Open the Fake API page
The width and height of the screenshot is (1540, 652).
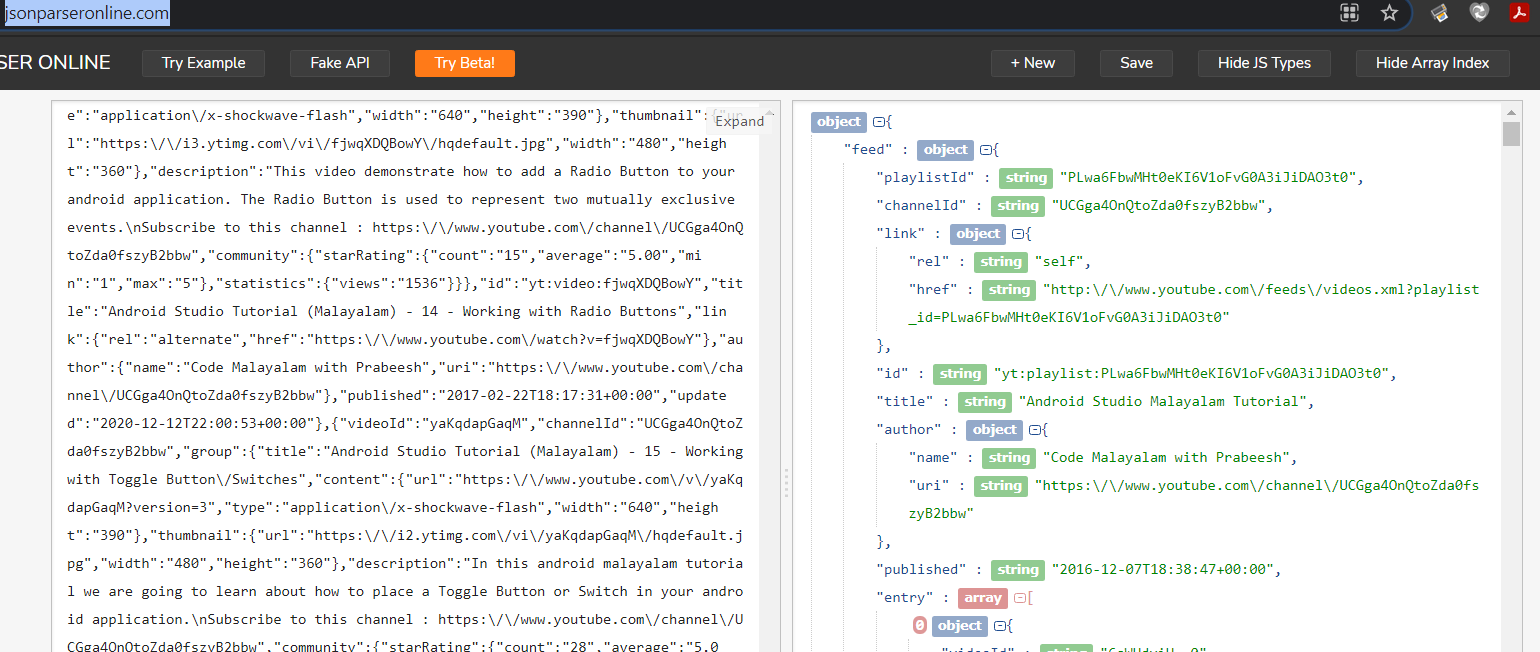click(x=340, y=63)
